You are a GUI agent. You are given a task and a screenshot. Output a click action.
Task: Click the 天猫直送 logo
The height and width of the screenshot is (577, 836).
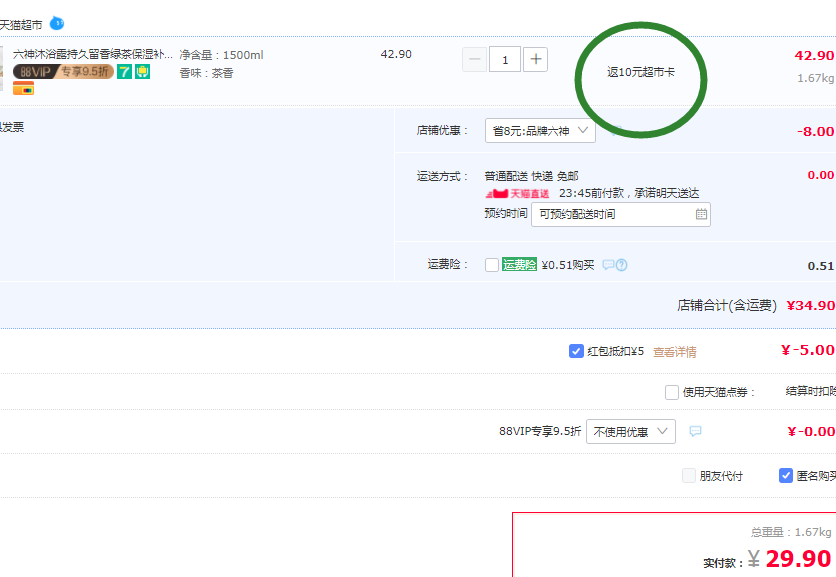[x=517, y=193]
